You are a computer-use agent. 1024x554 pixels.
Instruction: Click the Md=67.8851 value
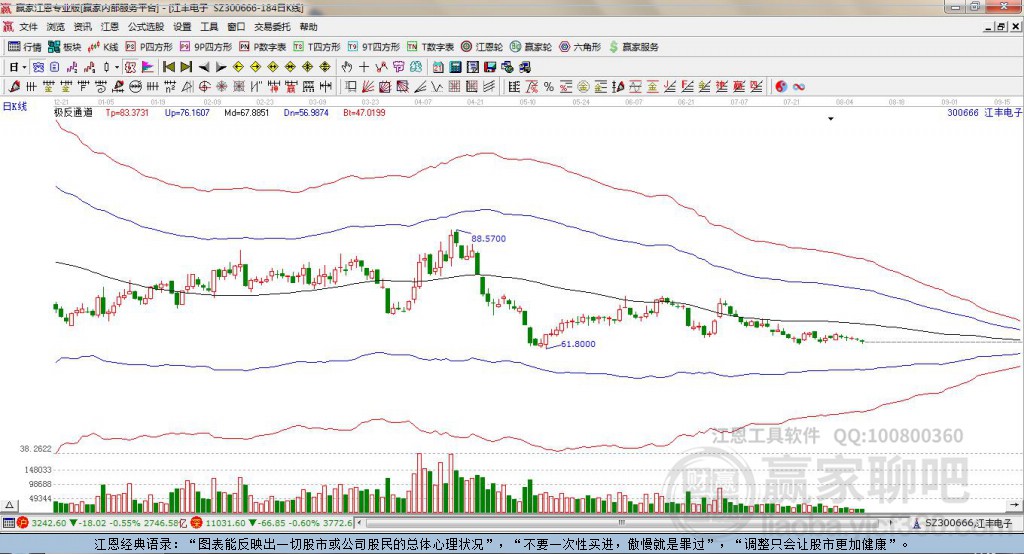[x=247, y=112]
